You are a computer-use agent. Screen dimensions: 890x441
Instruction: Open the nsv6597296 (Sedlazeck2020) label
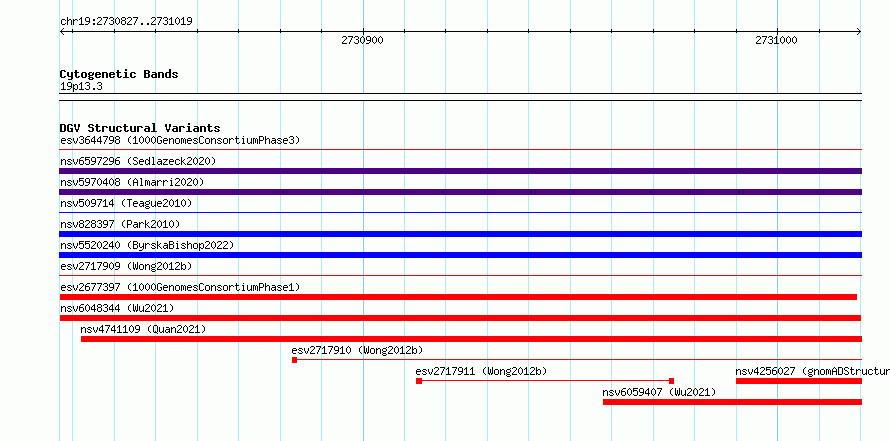[x=138, y=161]
